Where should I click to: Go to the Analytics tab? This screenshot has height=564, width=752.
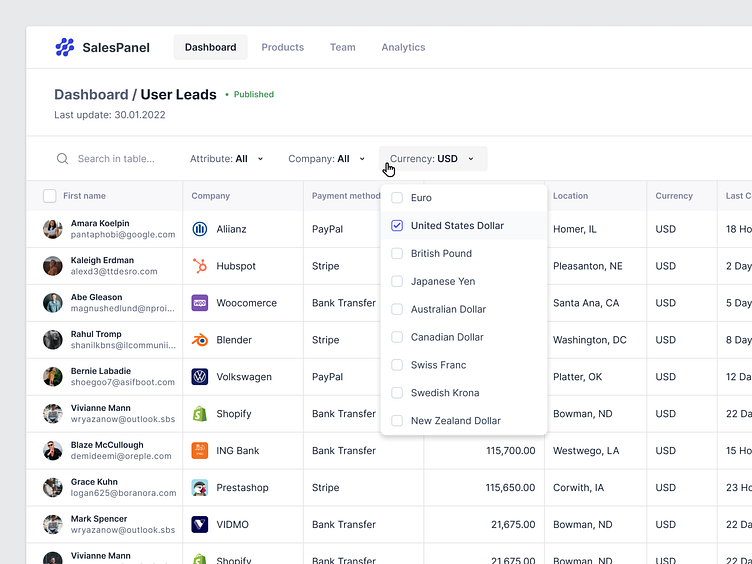point(403,47)
